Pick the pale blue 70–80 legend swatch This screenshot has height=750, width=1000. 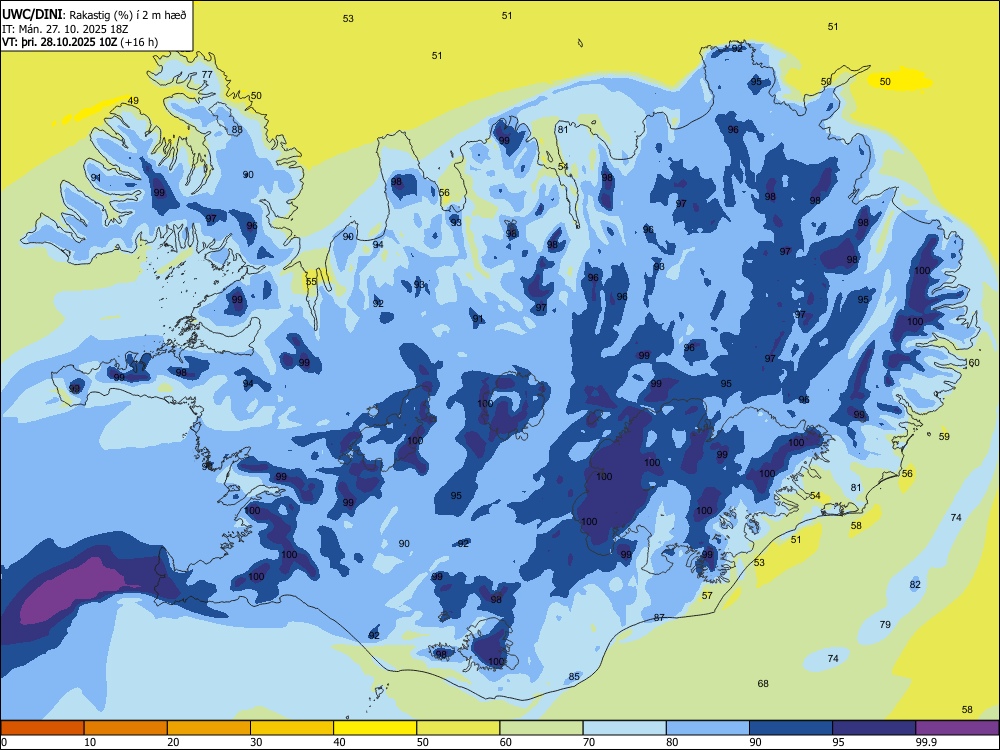pos(624,728)
